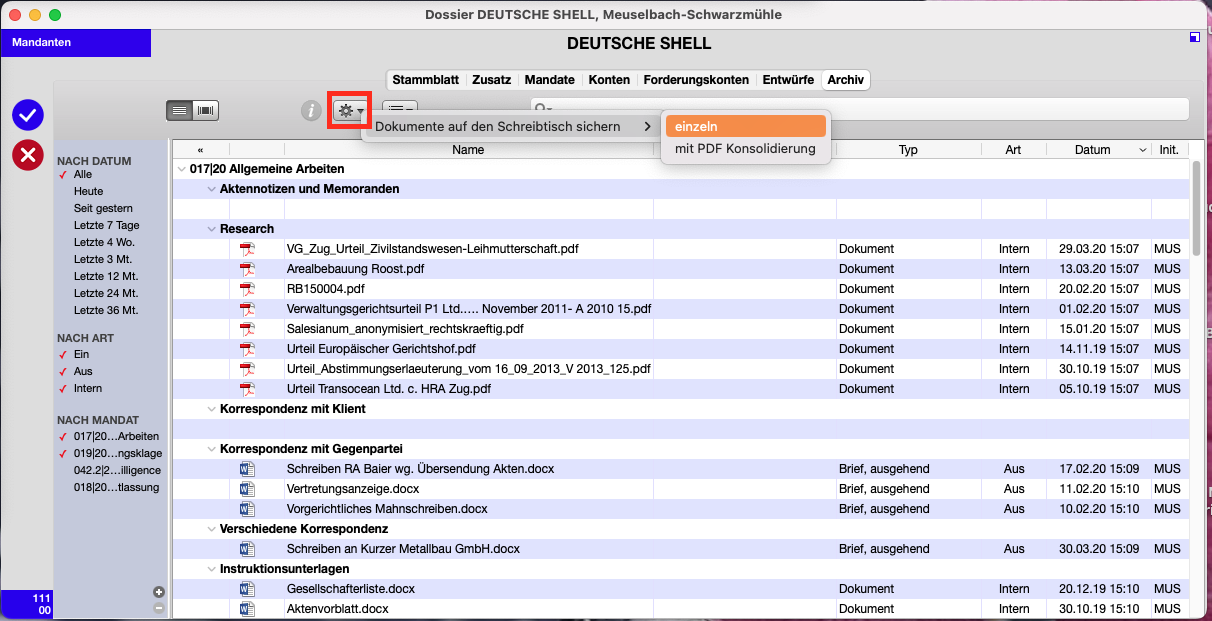Click the Datum column sort arrow
Viewport: 1212px width, 621px height.
click(x=1144, y=150)
